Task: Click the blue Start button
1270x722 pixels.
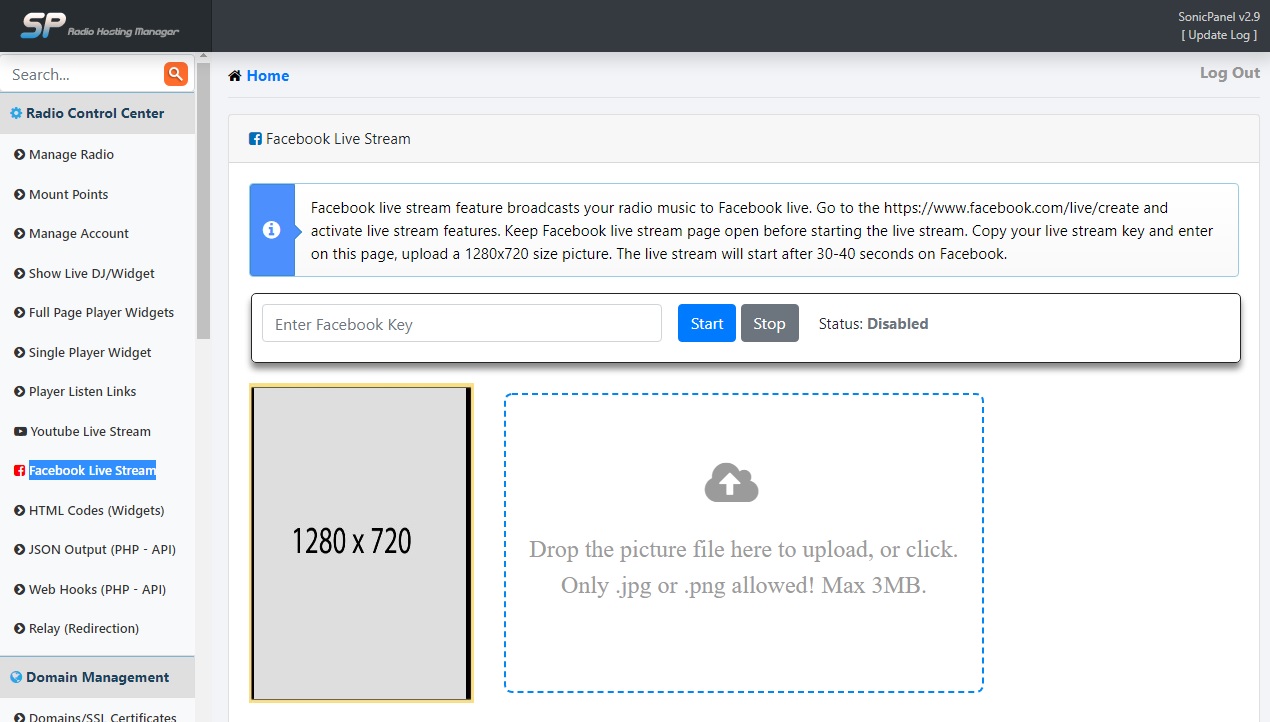Action: [x=707, y=323]
